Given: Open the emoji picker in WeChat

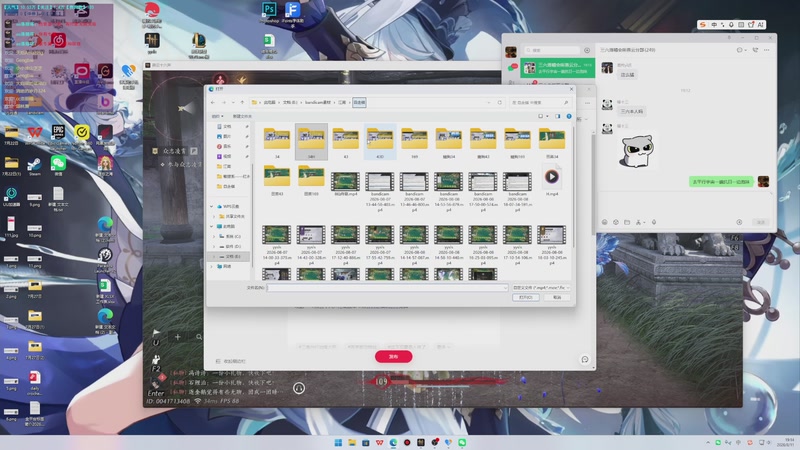Looking at the screenshot, I should [x=605, y=222].
